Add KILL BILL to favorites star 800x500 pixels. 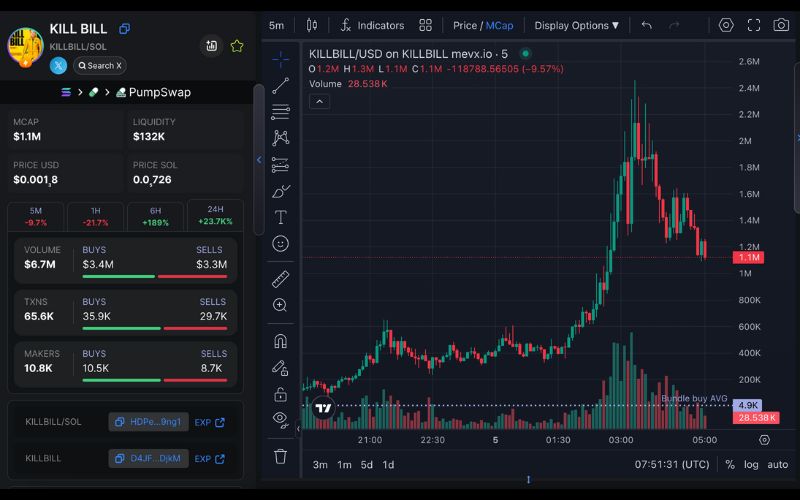pyautogui.click(x=237, y=46)
